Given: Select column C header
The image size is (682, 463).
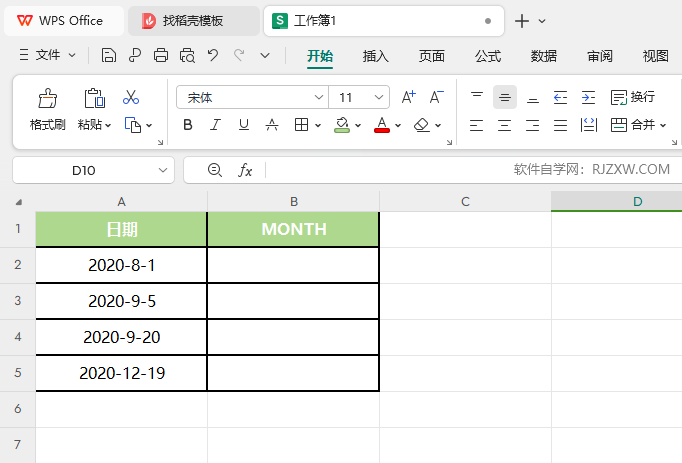Looking at the screenshot, I should pos(465,201).
